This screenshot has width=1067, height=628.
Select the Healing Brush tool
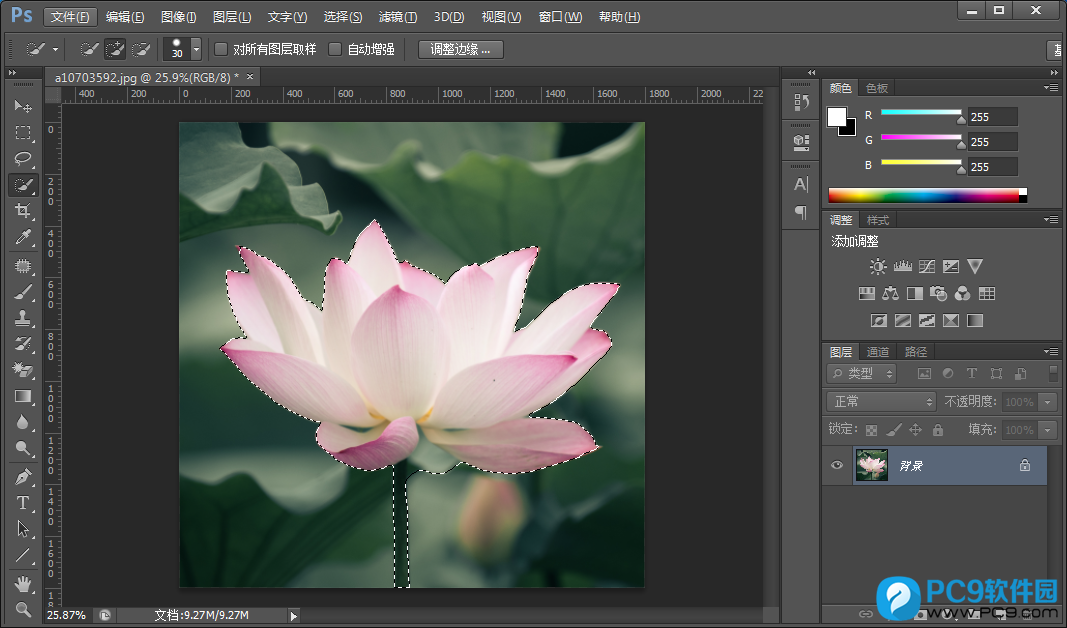pos(23,266)
